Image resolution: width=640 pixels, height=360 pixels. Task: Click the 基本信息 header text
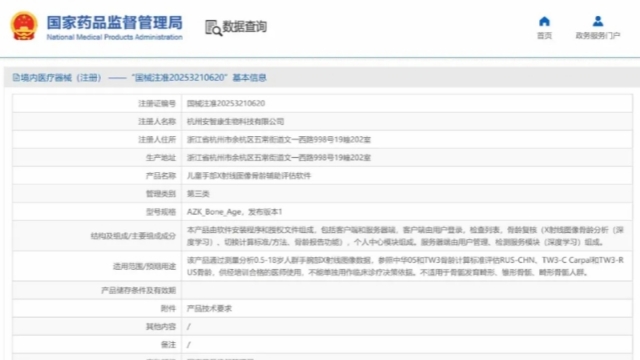[x=249, y=78]
